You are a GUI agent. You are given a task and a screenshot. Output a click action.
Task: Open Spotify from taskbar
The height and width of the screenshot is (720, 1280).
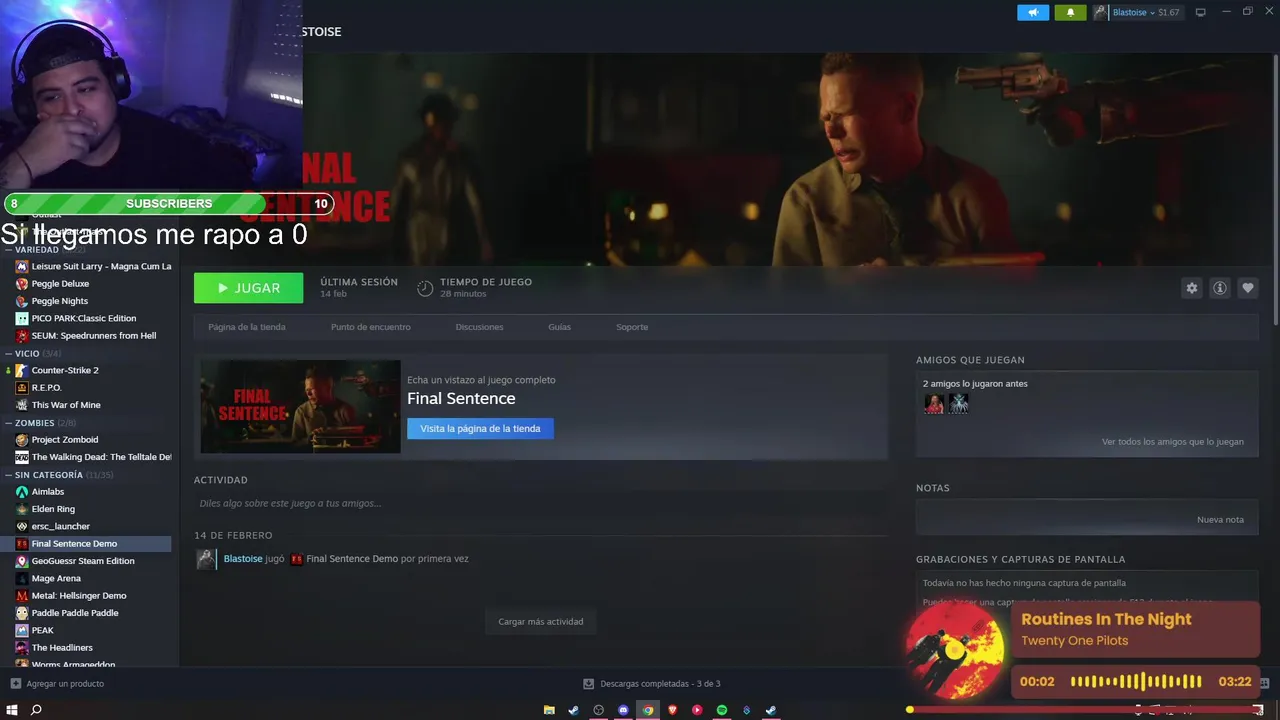pos(722,710)
